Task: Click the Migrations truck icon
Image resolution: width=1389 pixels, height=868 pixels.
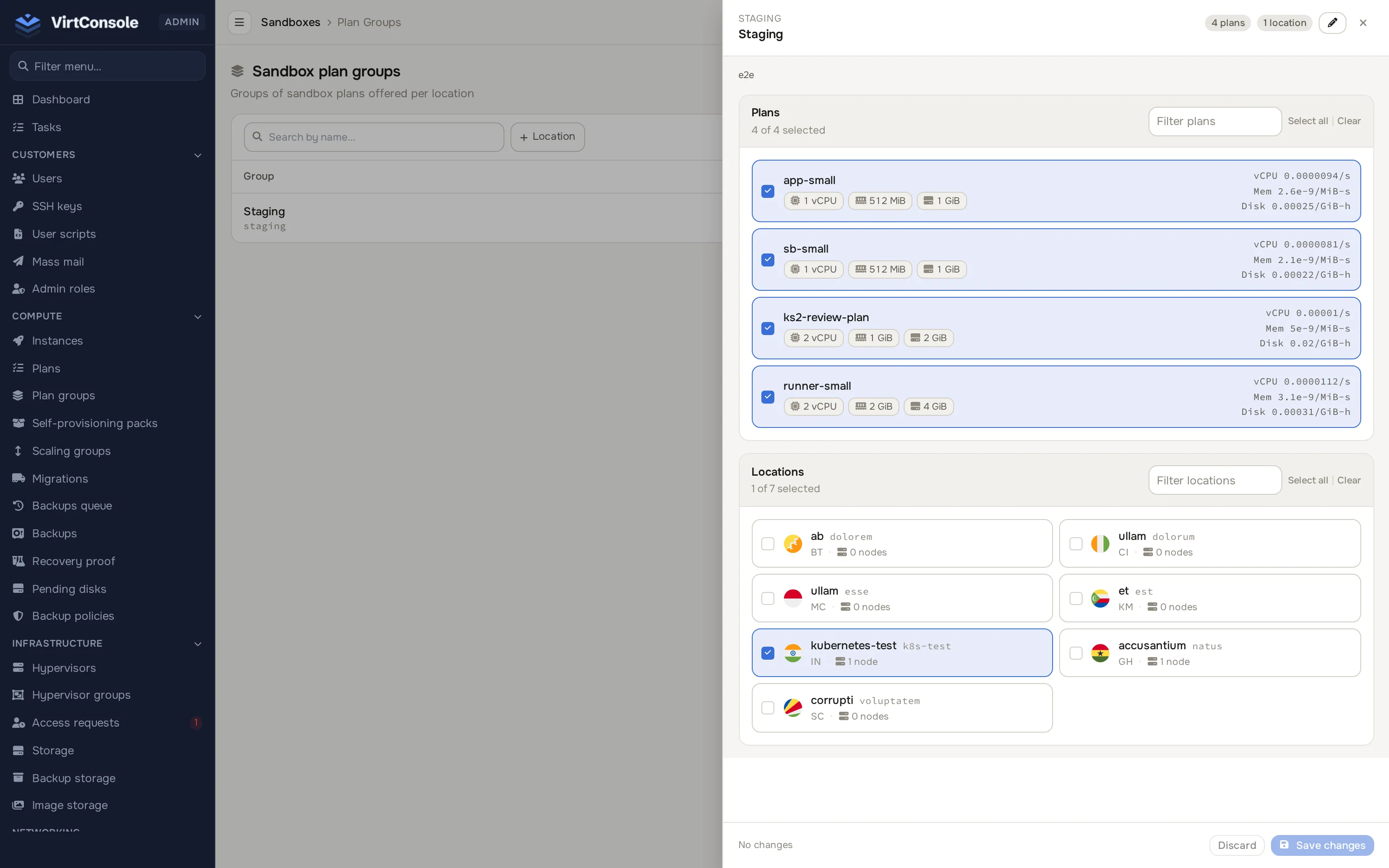Action: [18, 478]
